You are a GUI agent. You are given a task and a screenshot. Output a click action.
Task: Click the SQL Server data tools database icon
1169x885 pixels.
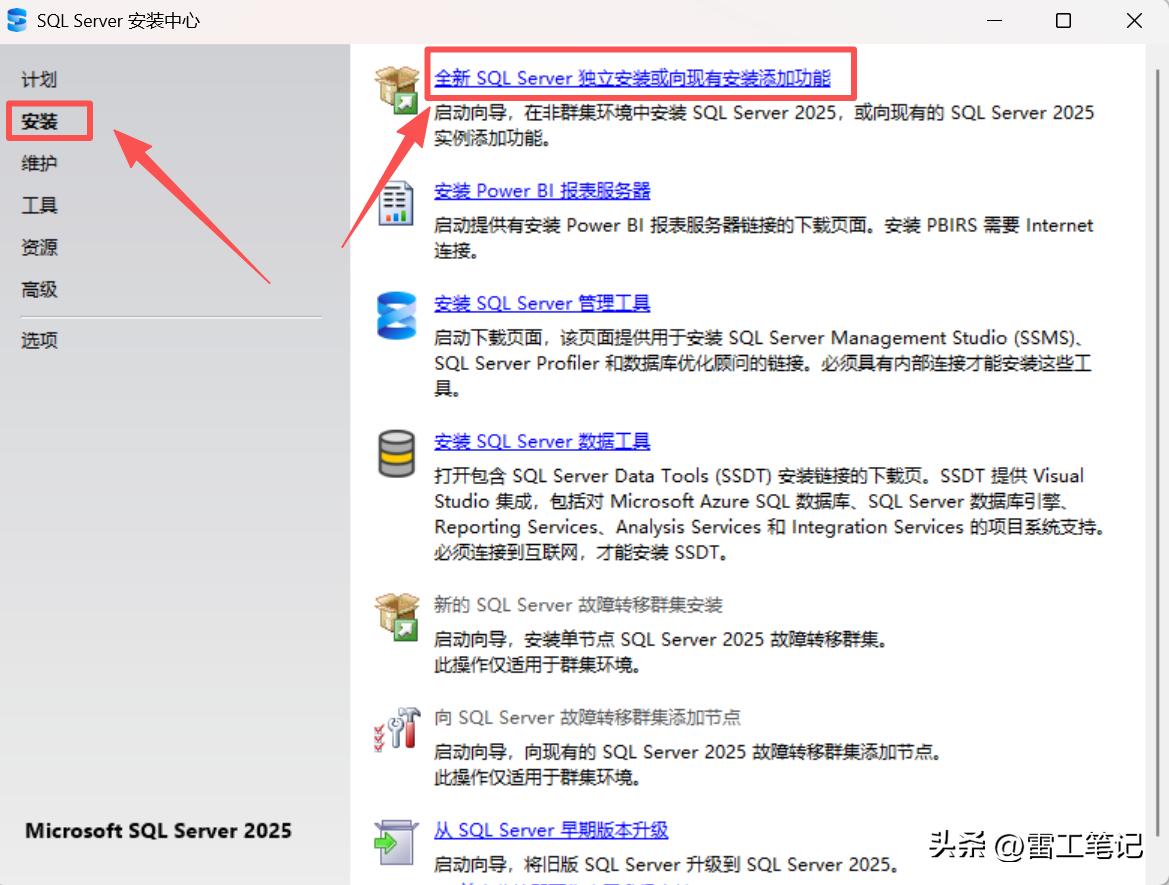coord(396,453)
